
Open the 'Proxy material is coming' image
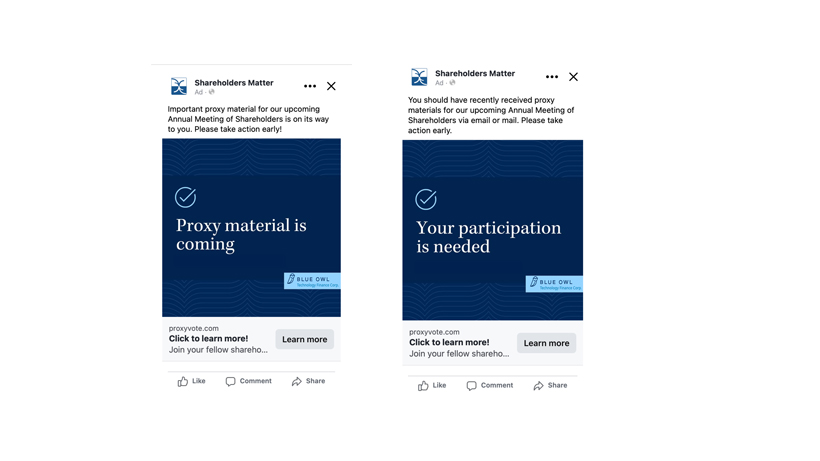point(252,227)
